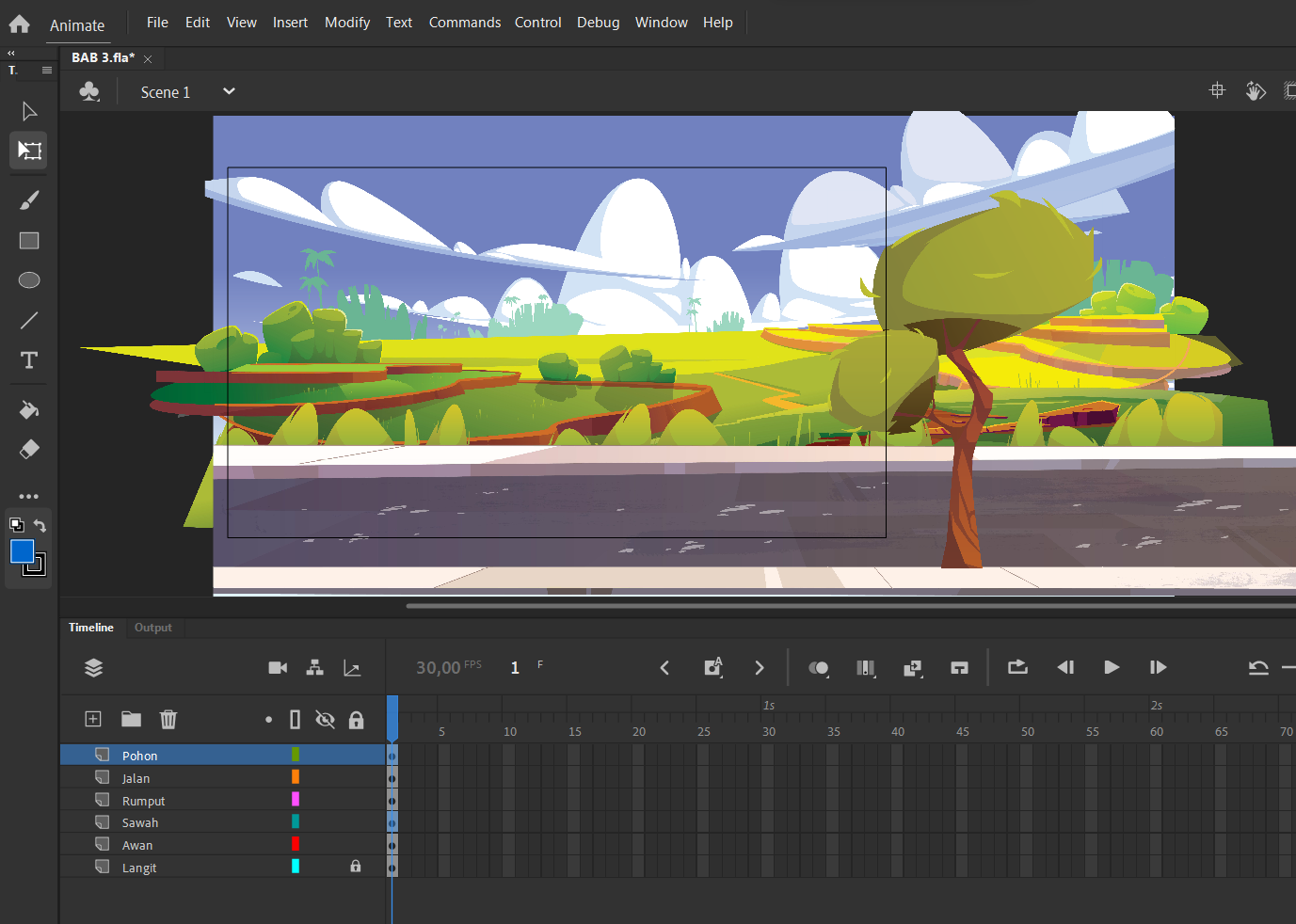
Task: Click edit multiple frames icon
Action: [x=866, y=668]
